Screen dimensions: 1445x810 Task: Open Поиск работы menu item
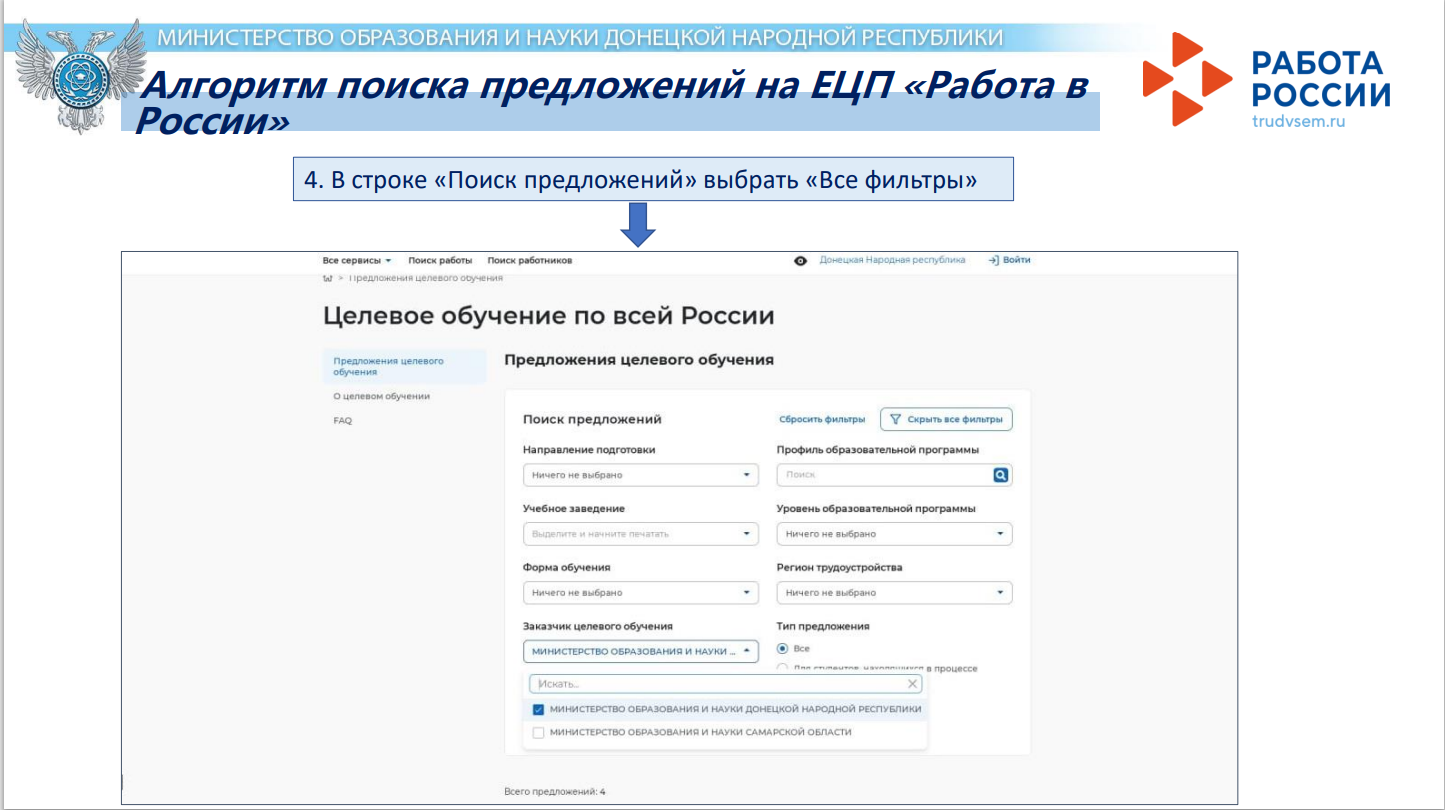[440, 260]
